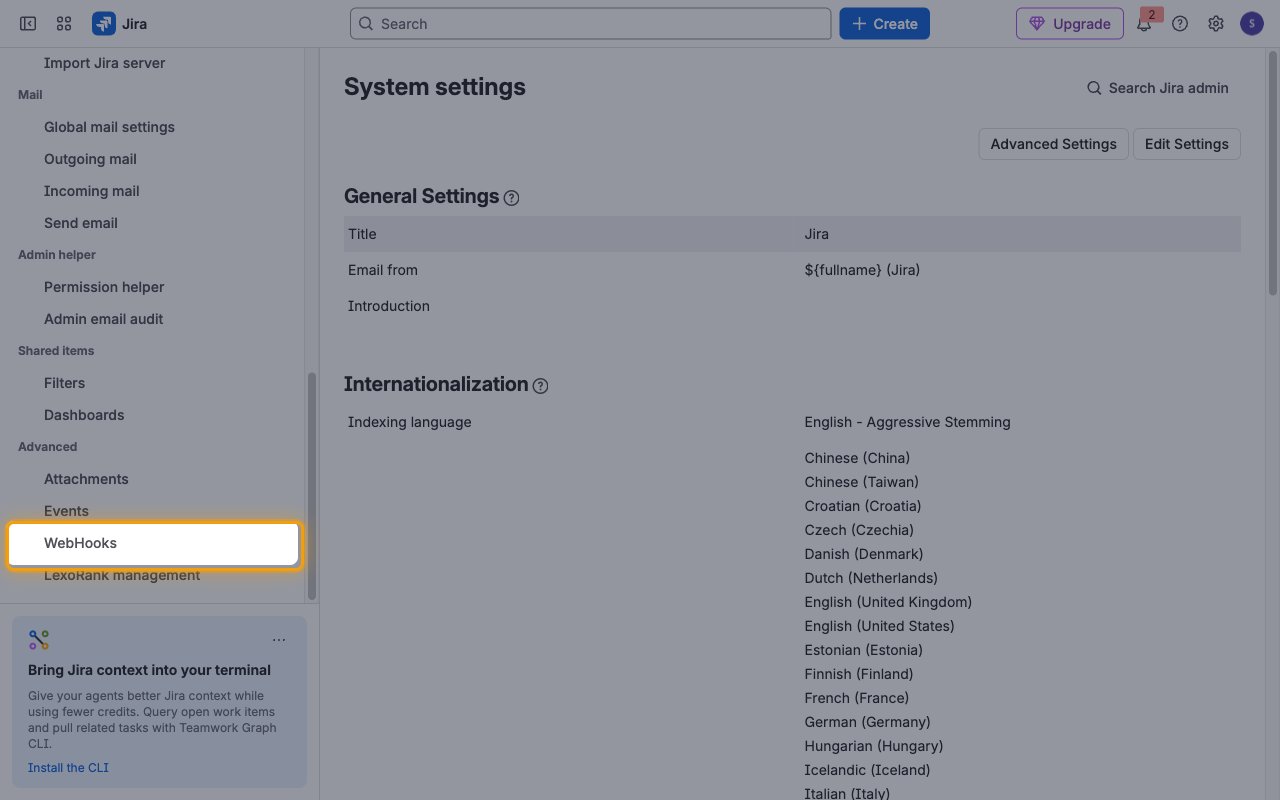Click the Indexing language label

click(409, 422)
